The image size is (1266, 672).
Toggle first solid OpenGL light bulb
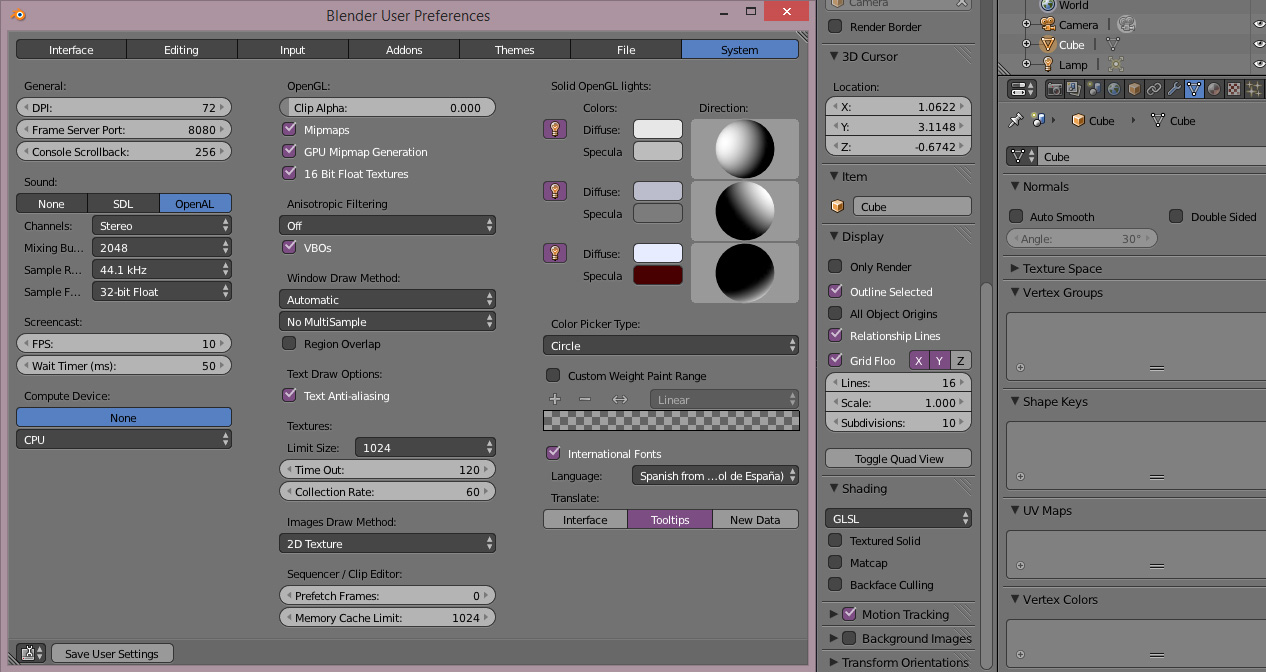pos(554,129)
